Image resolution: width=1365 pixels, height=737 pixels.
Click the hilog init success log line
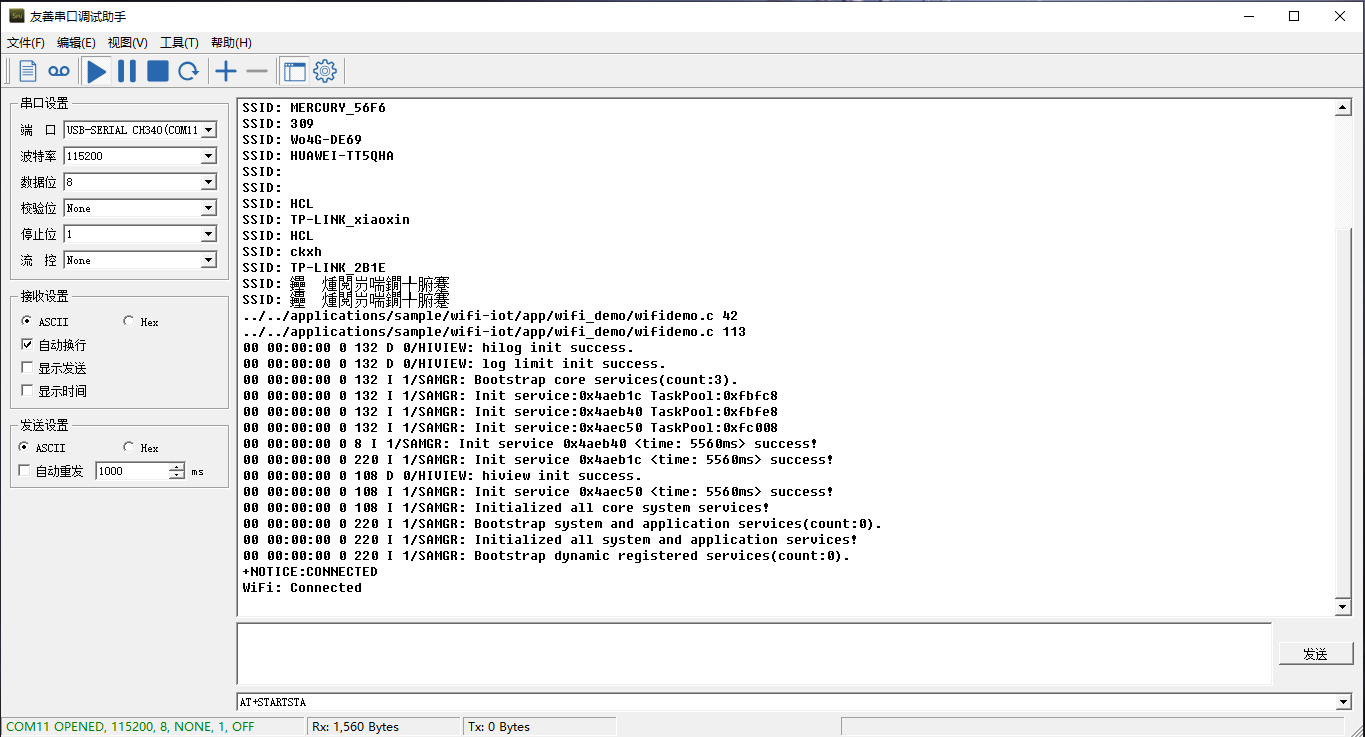(x=438, y=348)
